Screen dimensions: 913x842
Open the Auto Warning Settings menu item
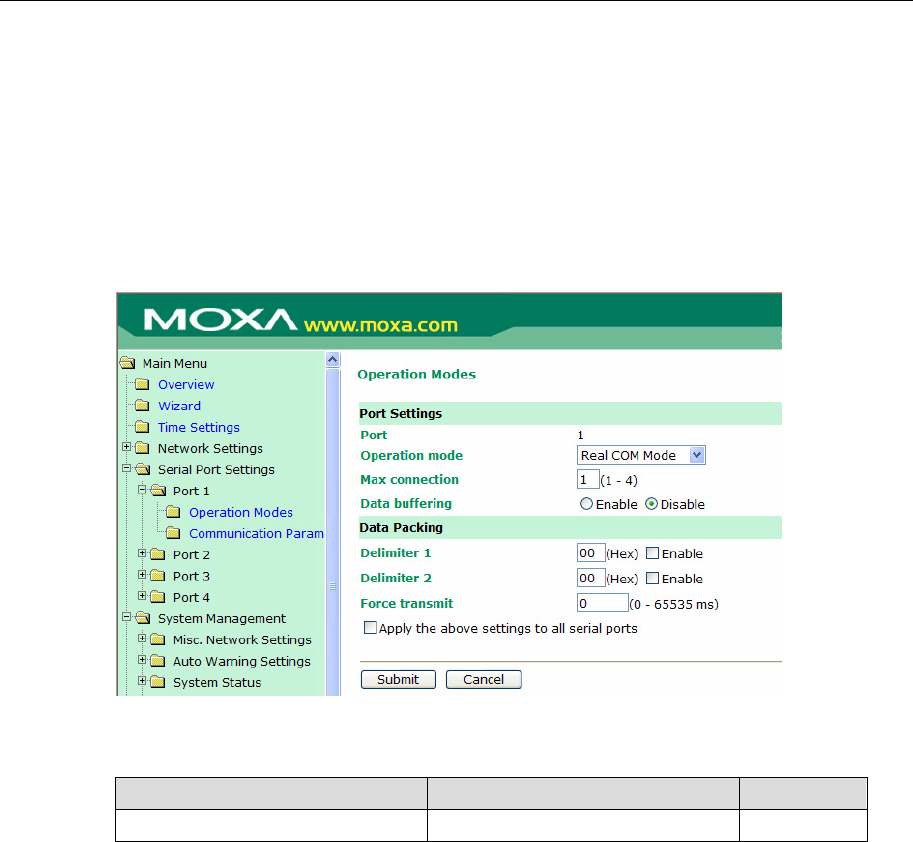241,661
